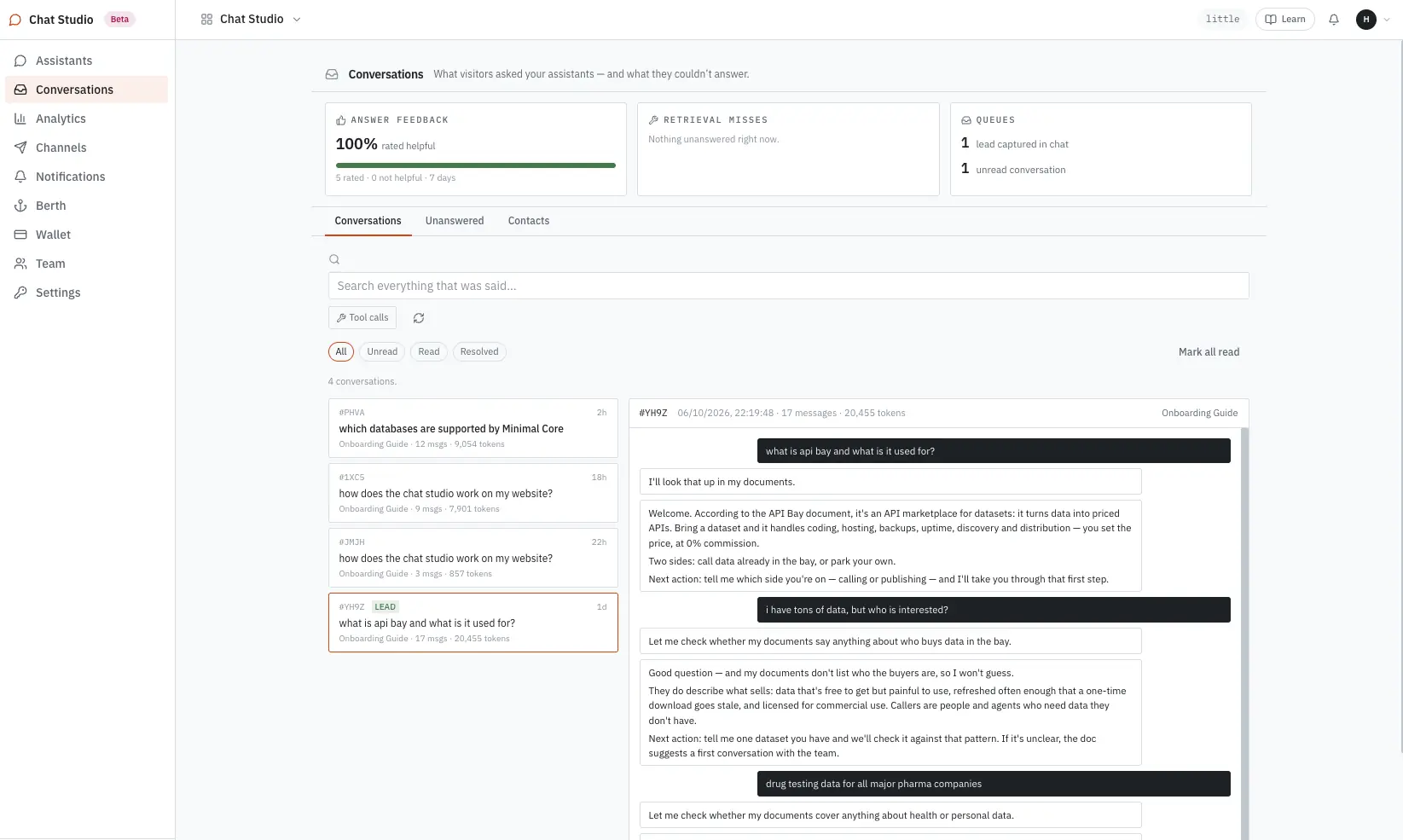This screenshot has width=1403, height=840.
Task: Click the little label in top bar
Action: point(1223,20)
